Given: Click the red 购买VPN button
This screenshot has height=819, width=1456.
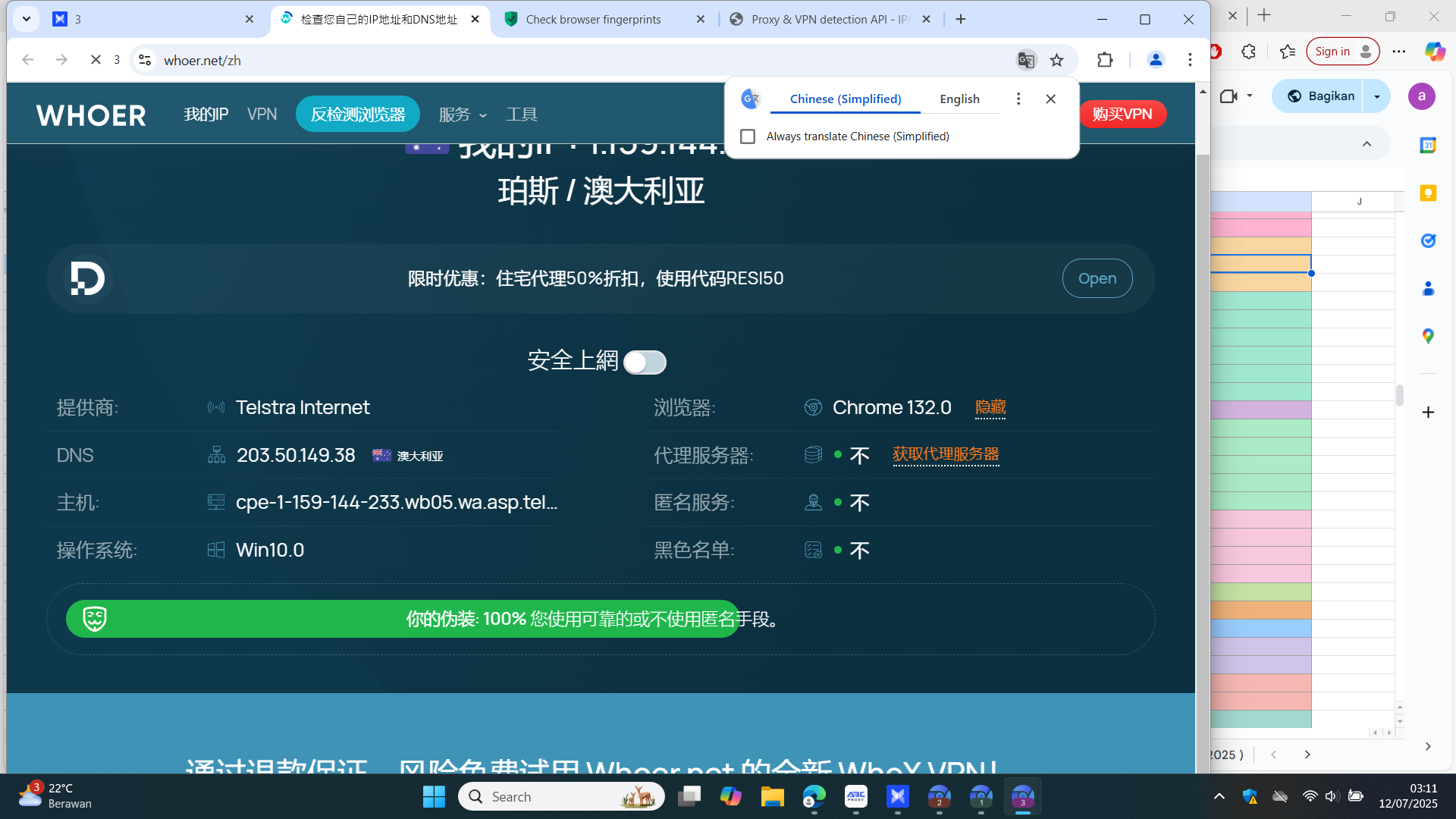Looking at the screenshot, I should coord(1122,115).
